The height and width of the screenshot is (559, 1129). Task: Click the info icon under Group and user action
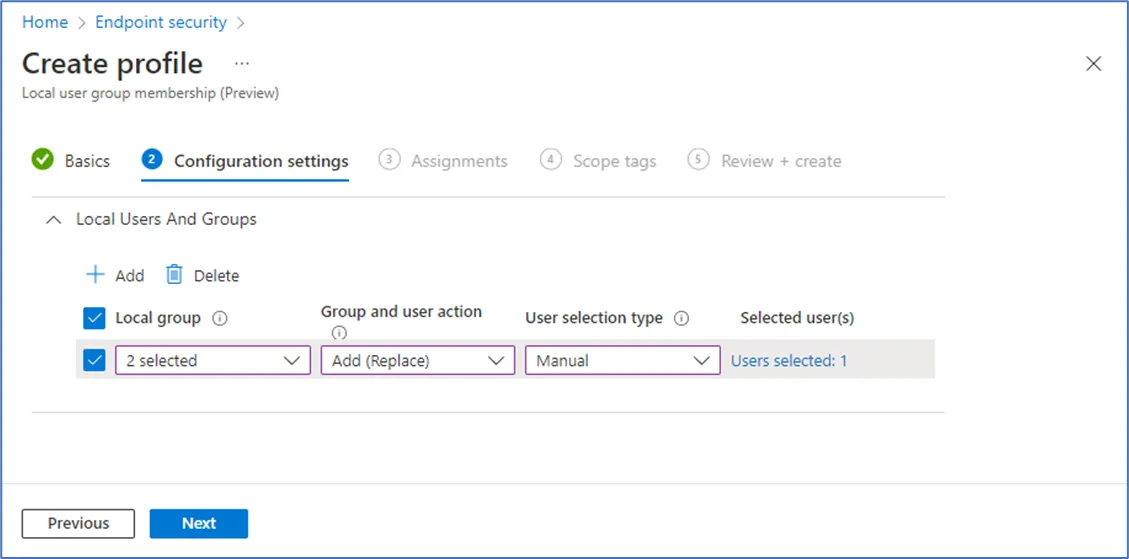339,333
